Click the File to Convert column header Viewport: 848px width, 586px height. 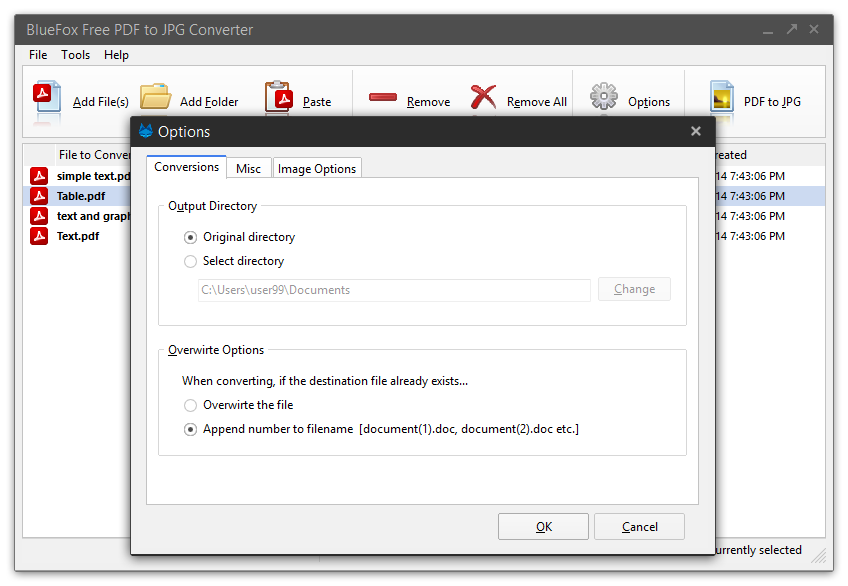tap(94, 155)
